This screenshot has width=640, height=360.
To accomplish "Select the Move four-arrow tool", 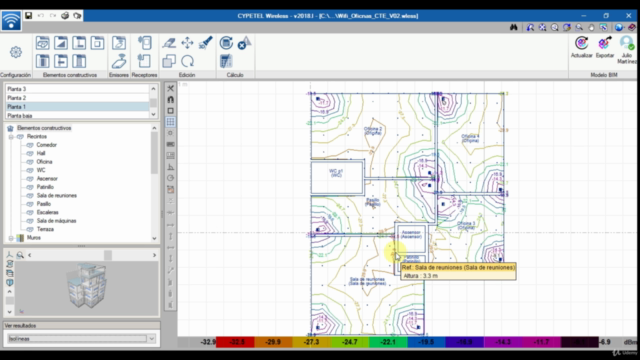I will pos(187,43).
